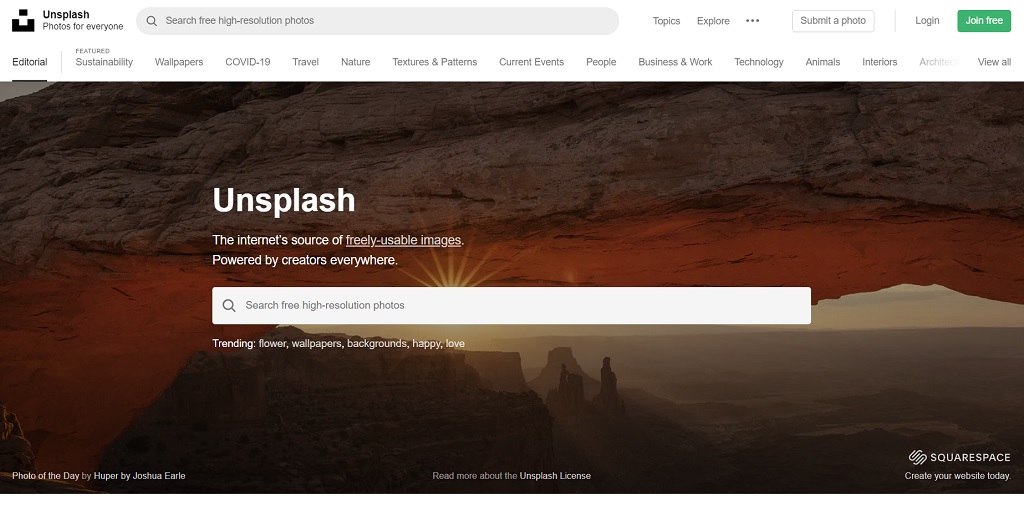Open the Sustainability topic

[104, 62]
